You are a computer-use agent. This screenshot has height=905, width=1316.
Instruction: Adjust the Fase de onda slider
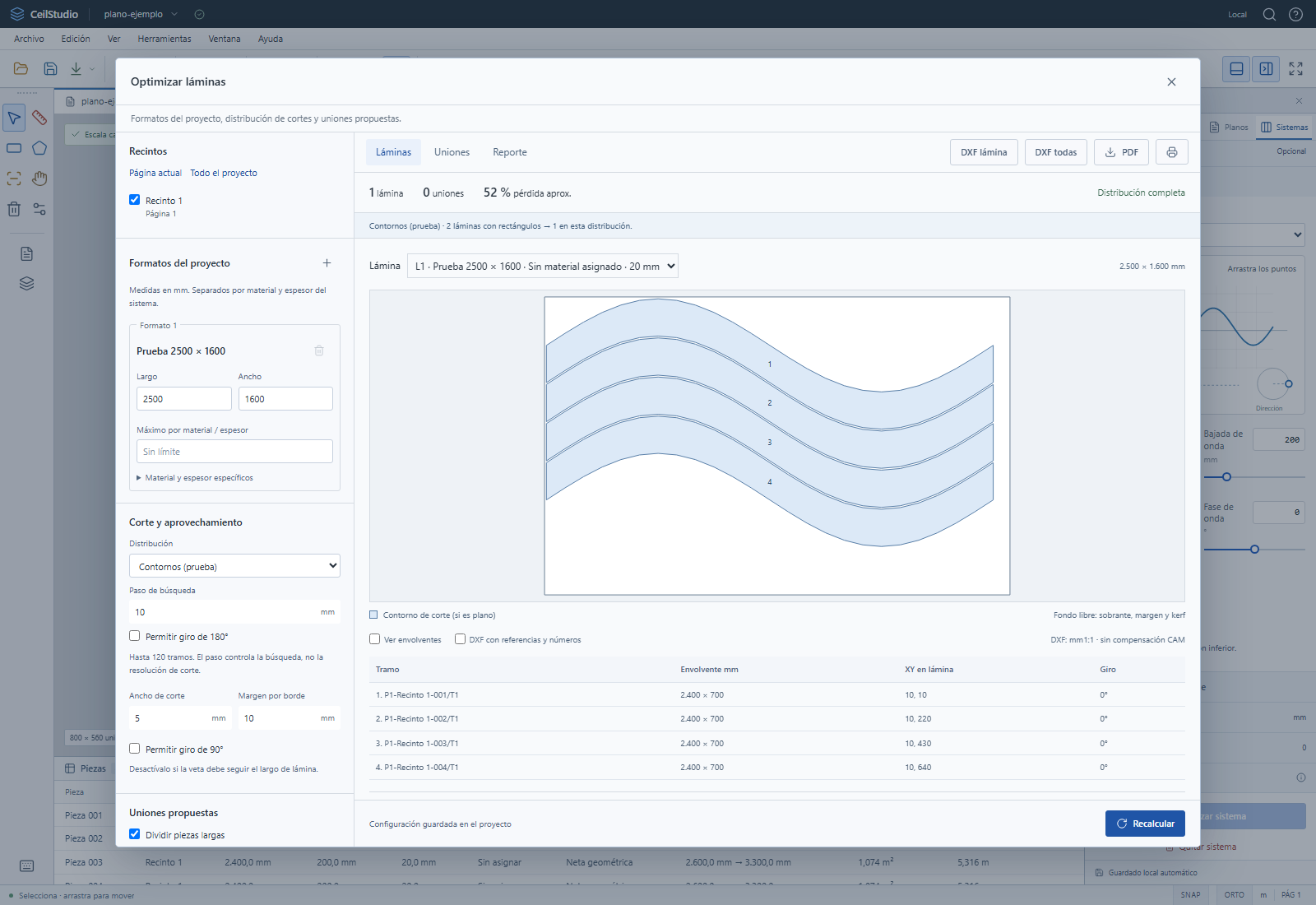pyautogui.click(x=1254, y=549)
